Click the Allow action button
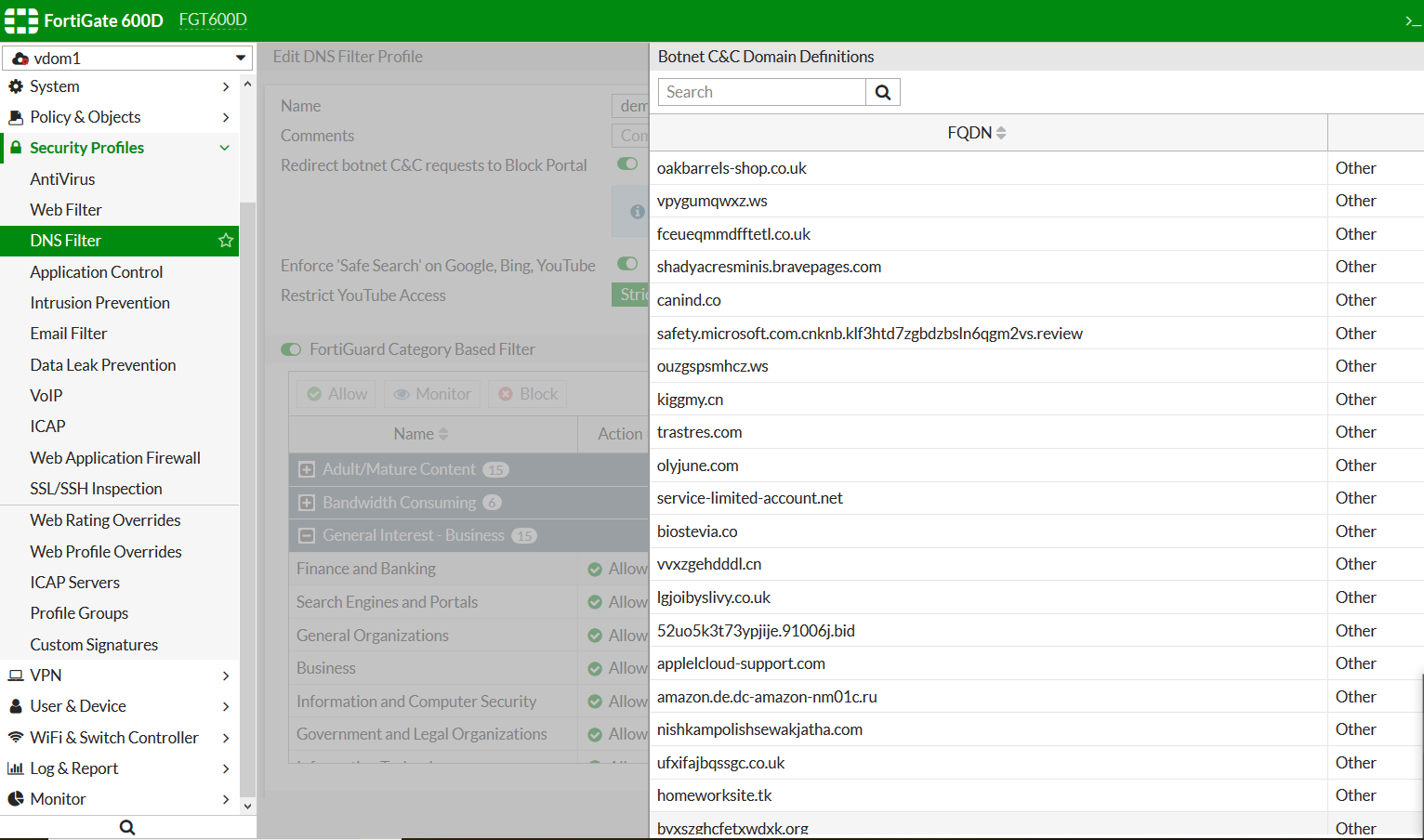 point(336,394)
